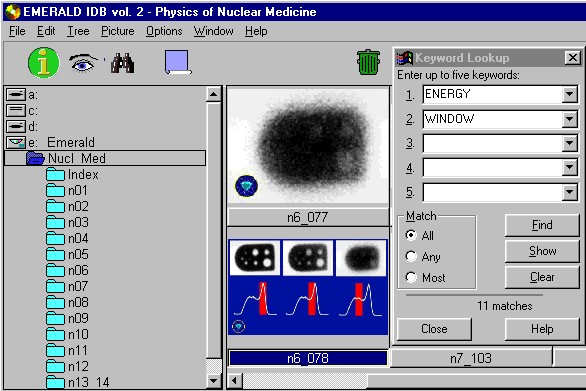Select the Any match radio button

pyautogui.click(x=411, y=256)
